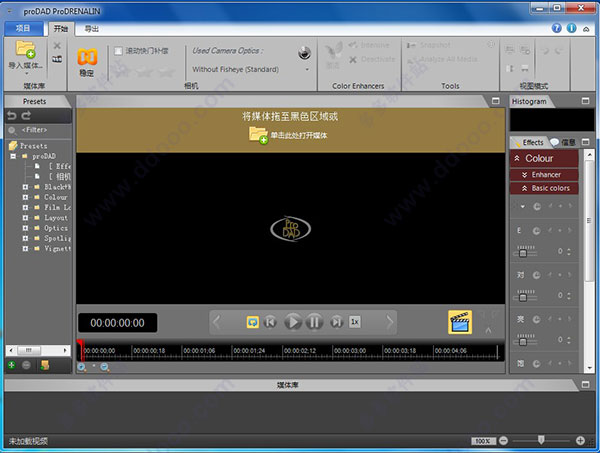Collapse the ribbon with the up arrow
The height and width of the screenshot is (453, 600).
tap(586, 29)
